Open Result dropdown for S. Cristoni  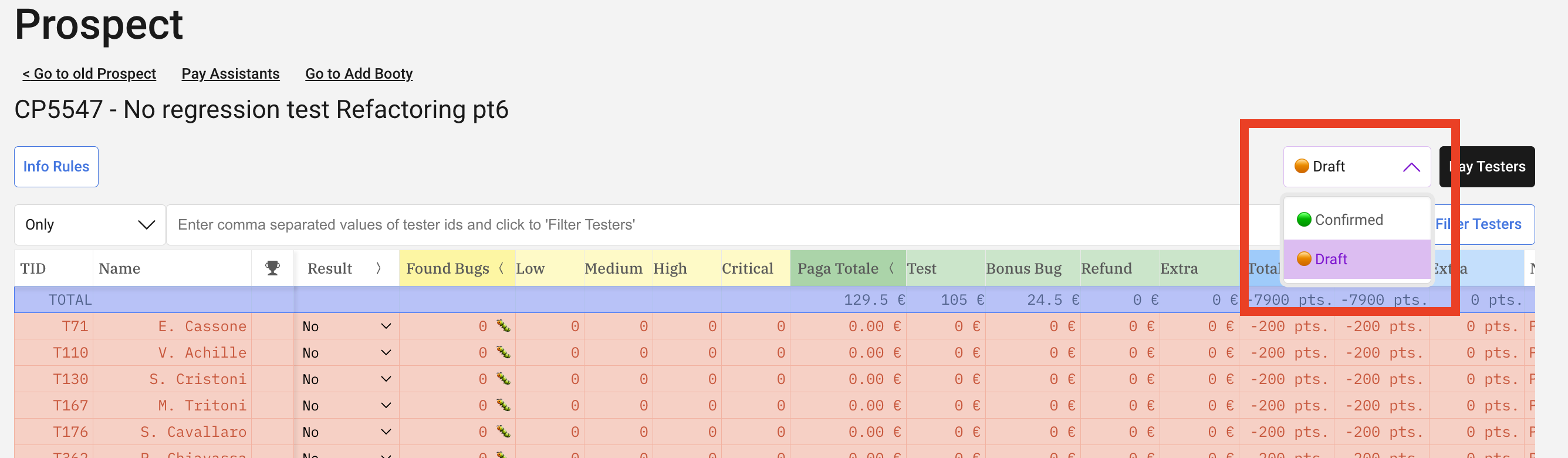tap(346, 379)
